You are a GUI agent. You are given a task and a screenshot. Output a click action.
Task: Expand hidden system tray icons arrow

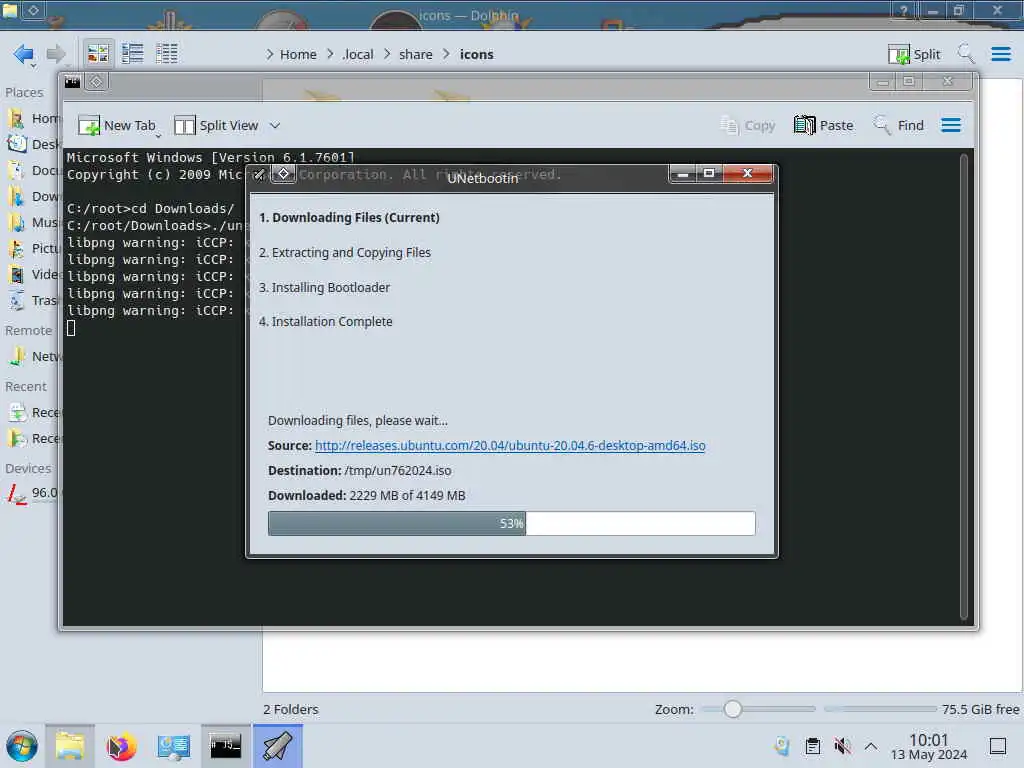pos(871,746)
